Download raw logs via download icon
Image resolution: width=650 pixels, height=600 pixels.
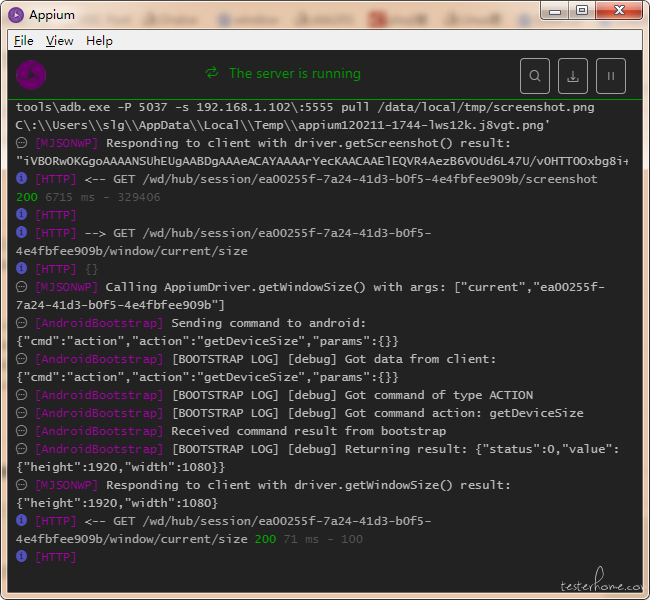coord(572,76)
